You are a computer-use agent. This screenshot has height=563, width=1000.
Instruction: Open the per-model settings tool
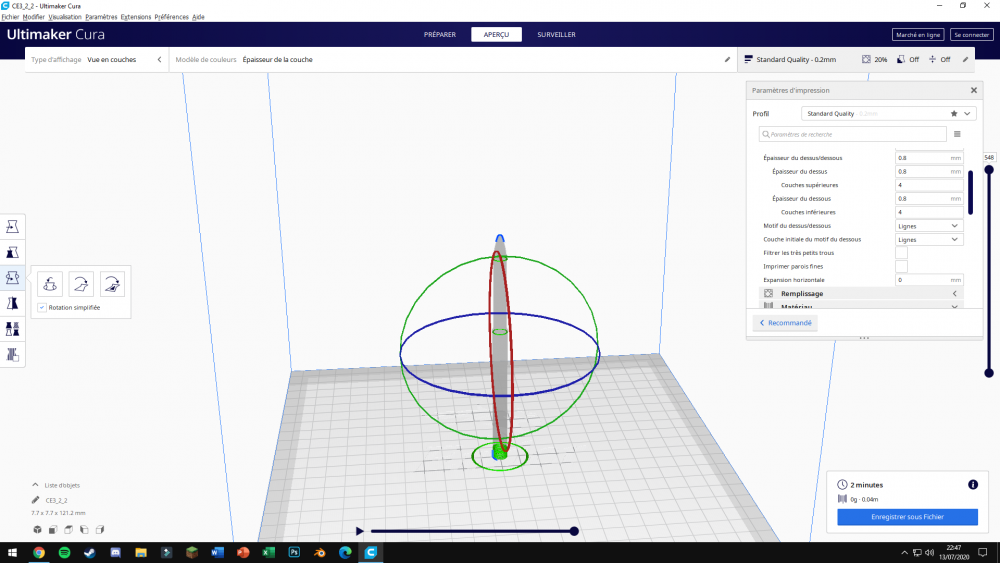tap(12, 328)
